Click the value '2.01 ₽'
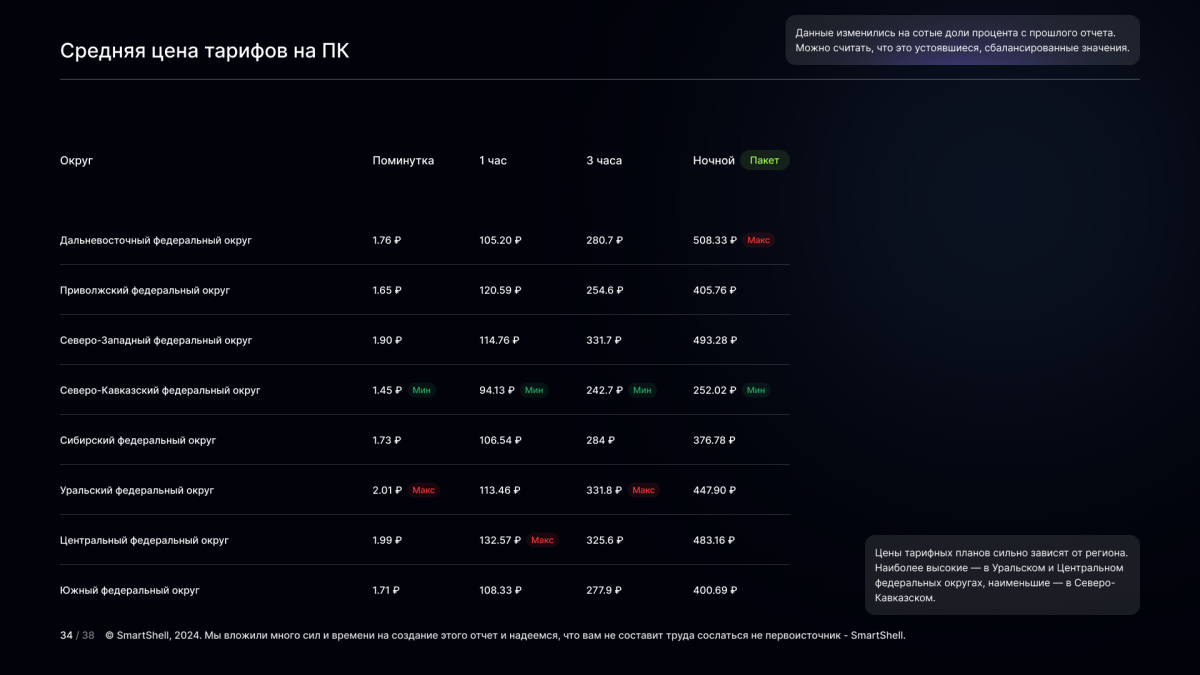1200x675 pixels. [x=387, y=491]
